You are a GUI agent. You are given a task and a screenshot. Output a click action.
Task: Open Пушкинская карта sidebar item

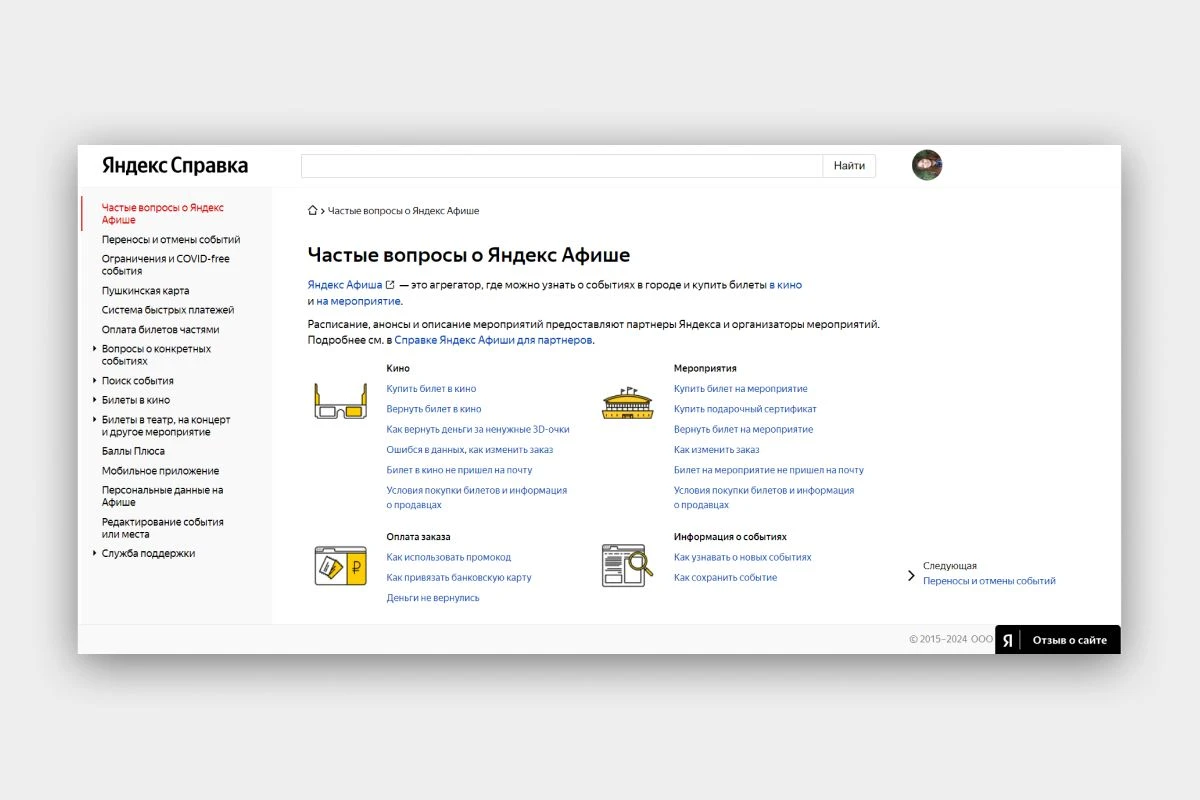point(145,291)
